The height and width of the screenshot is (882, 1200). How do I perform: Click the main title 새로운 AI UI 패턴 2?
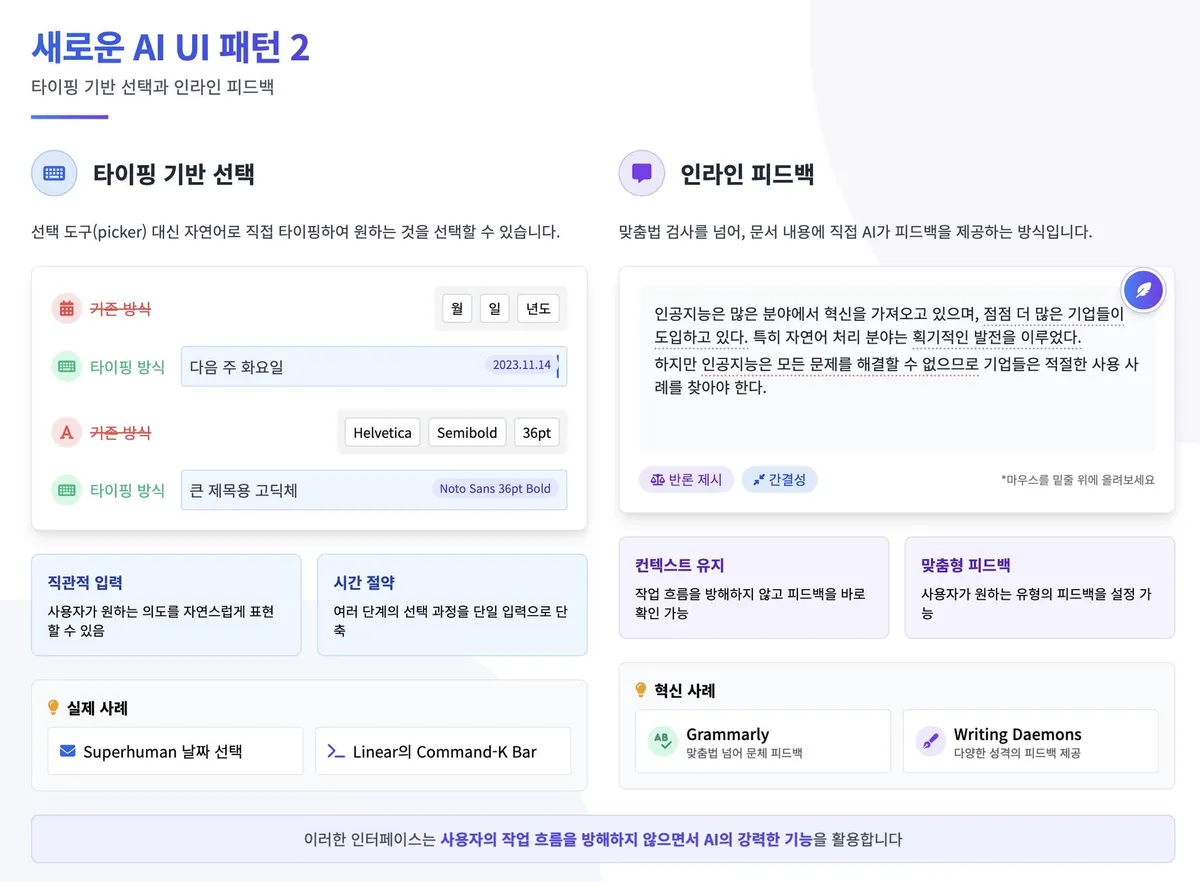point(170,46)
